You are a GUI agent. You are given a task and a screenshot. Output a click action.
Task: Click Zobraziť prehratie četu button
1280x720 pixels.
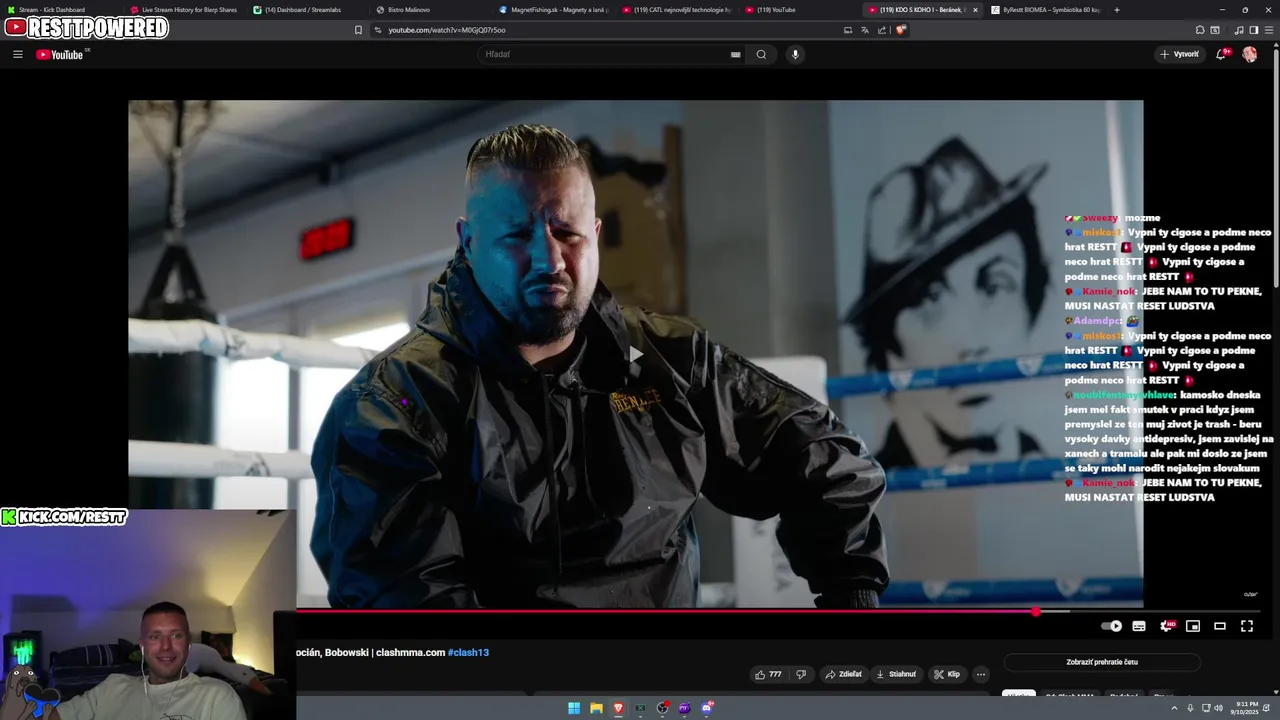(x=1102, y=662)
